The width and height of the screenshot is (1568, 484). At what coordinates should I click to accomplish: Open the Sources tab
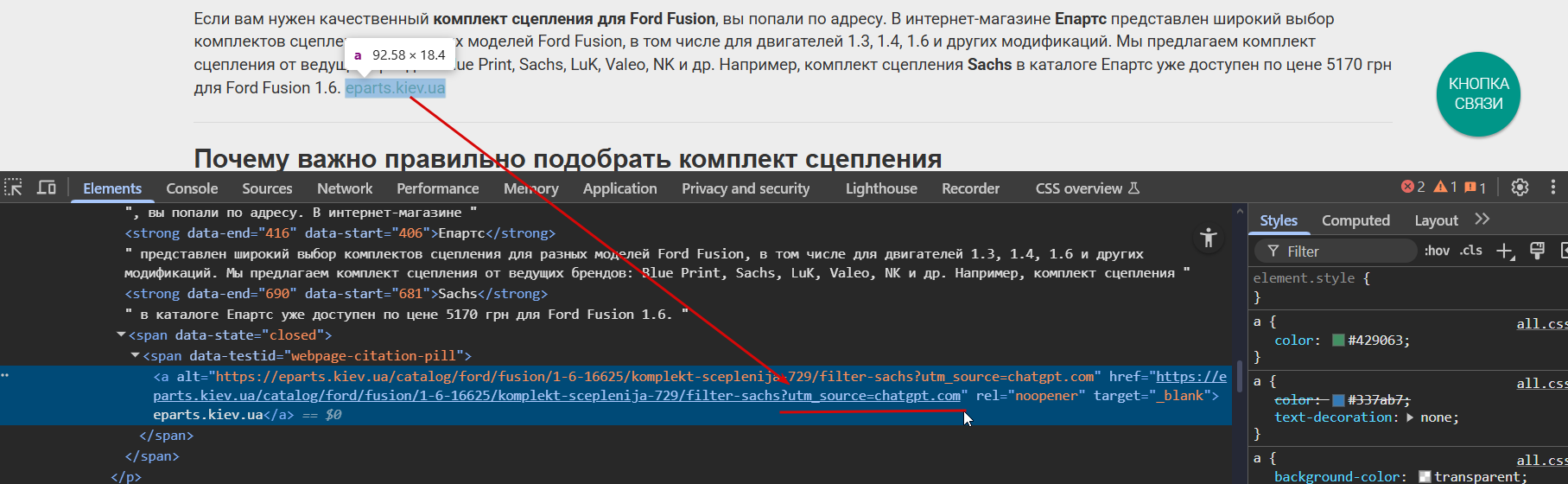(x=267, y=188)
